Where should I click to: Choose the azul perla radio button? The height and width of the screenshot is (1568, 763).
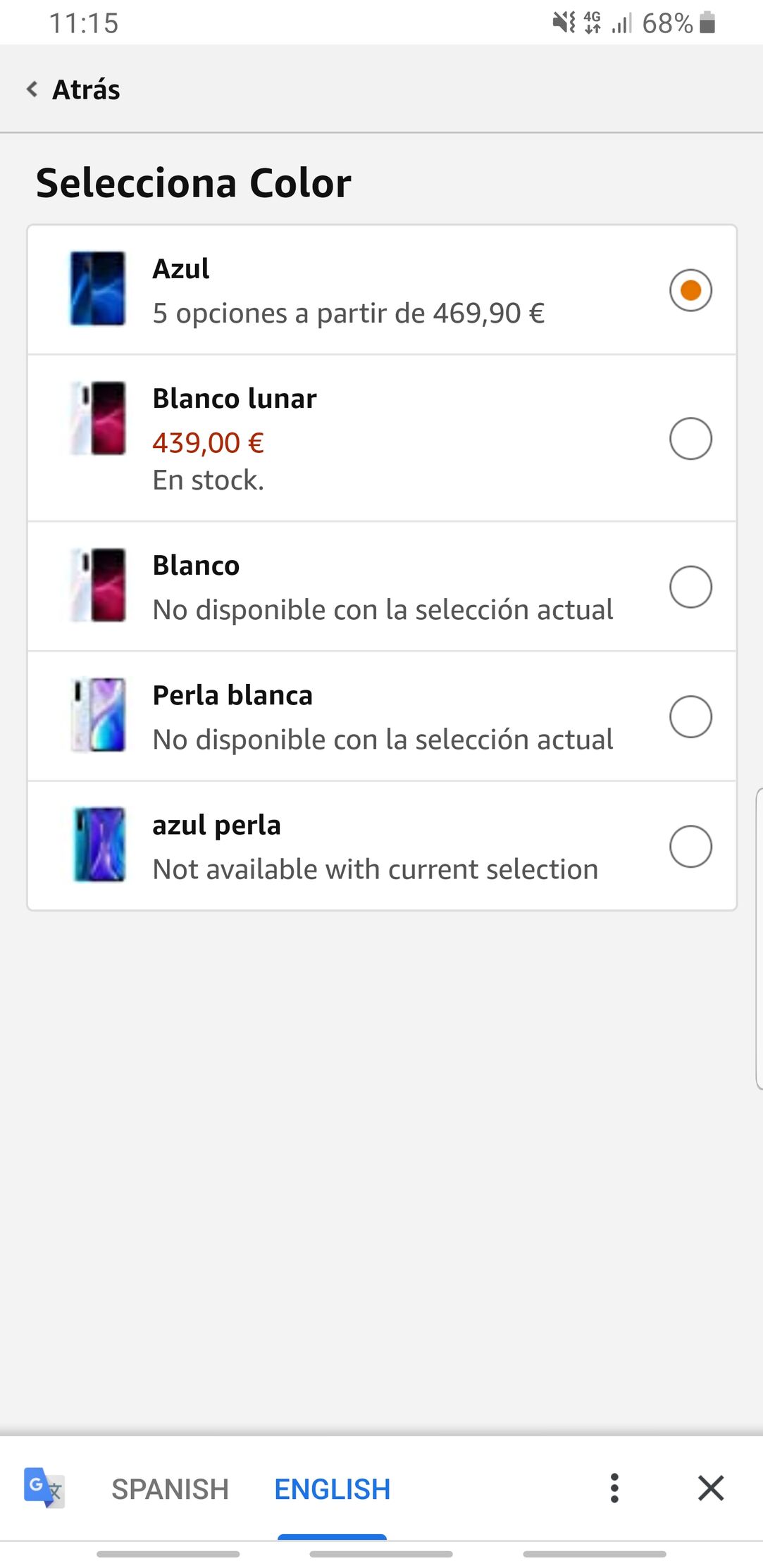point(690,846)
